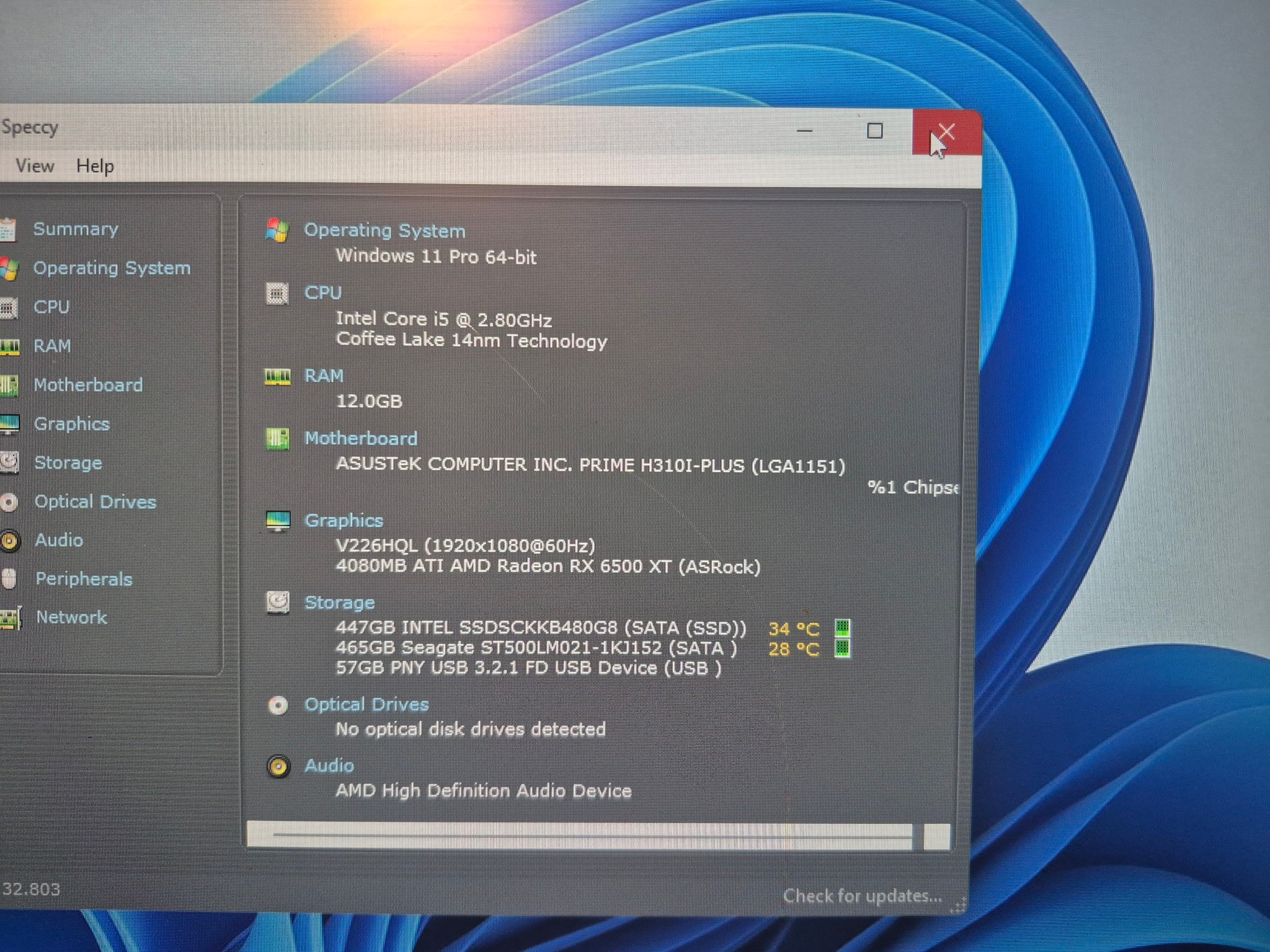Click the AMD Radeon RX 6500 XT entry
This screenshot has width=1270, height=952.
(548, 566)
